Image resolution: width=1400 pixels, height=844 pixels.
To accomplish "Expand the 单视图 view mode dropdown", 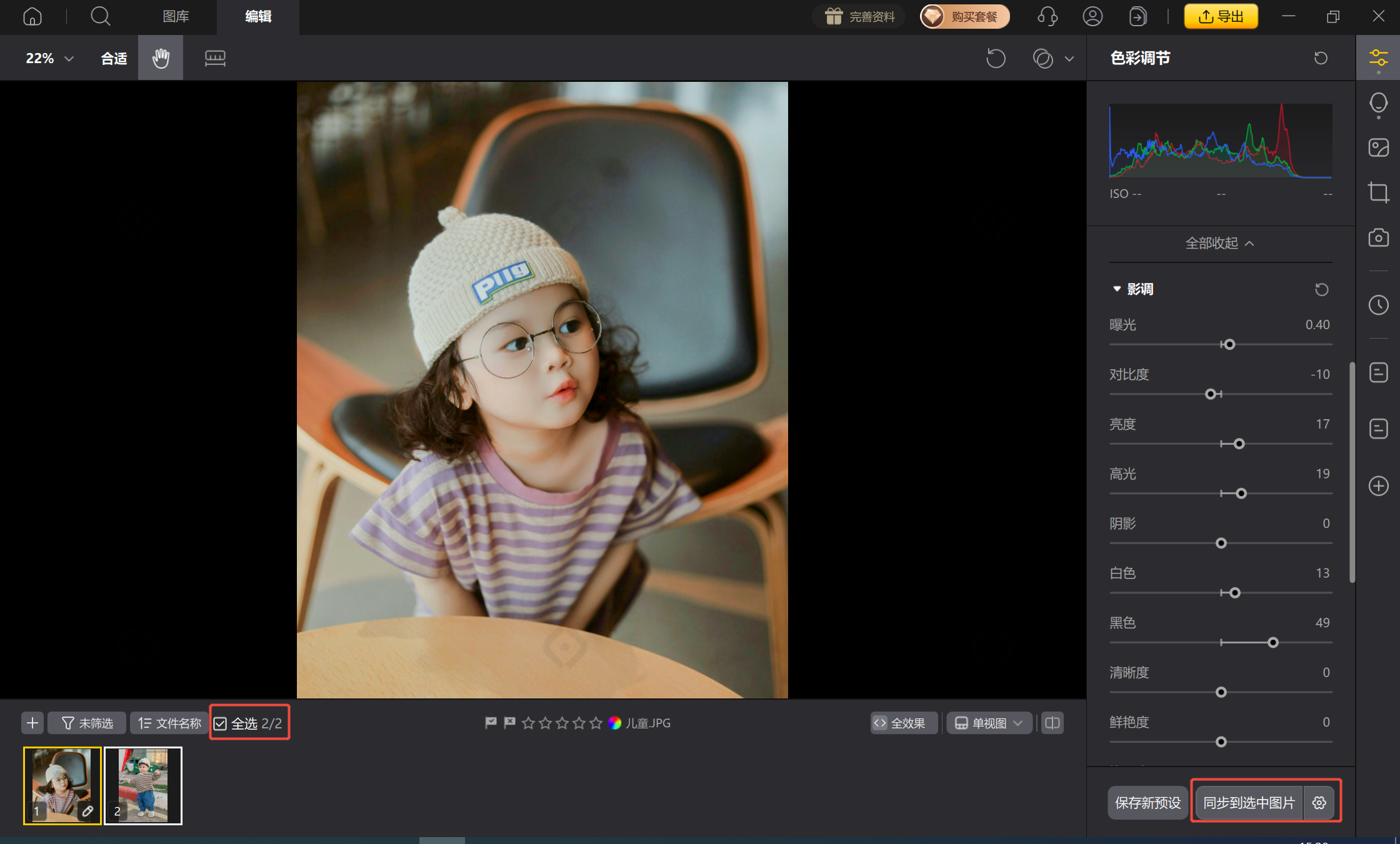I will tap(989, 723).
